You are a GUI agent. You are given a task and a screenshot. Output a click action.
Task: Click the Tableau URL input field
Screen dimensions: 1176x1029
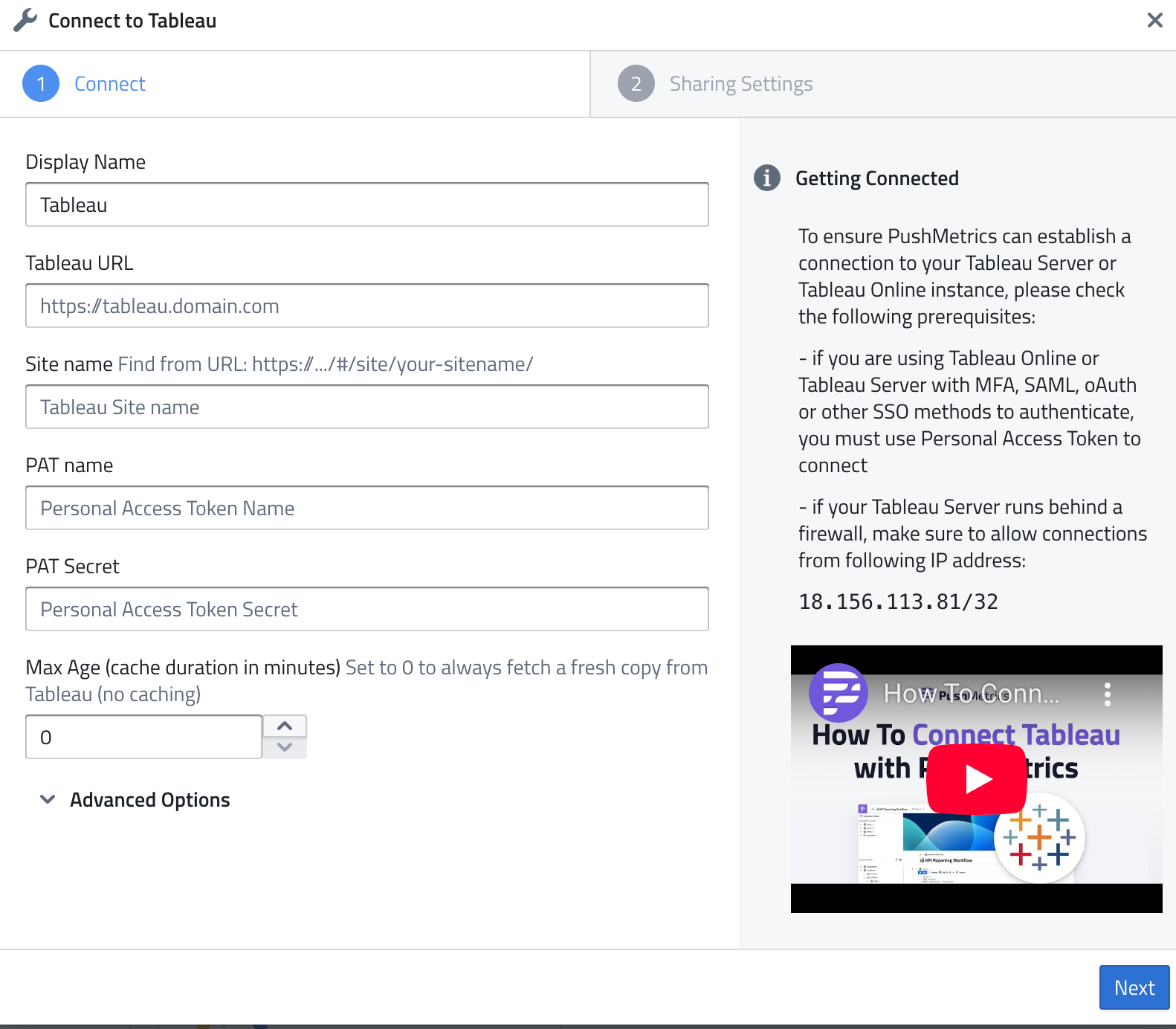pyautogui.click(x=367, y=306)
